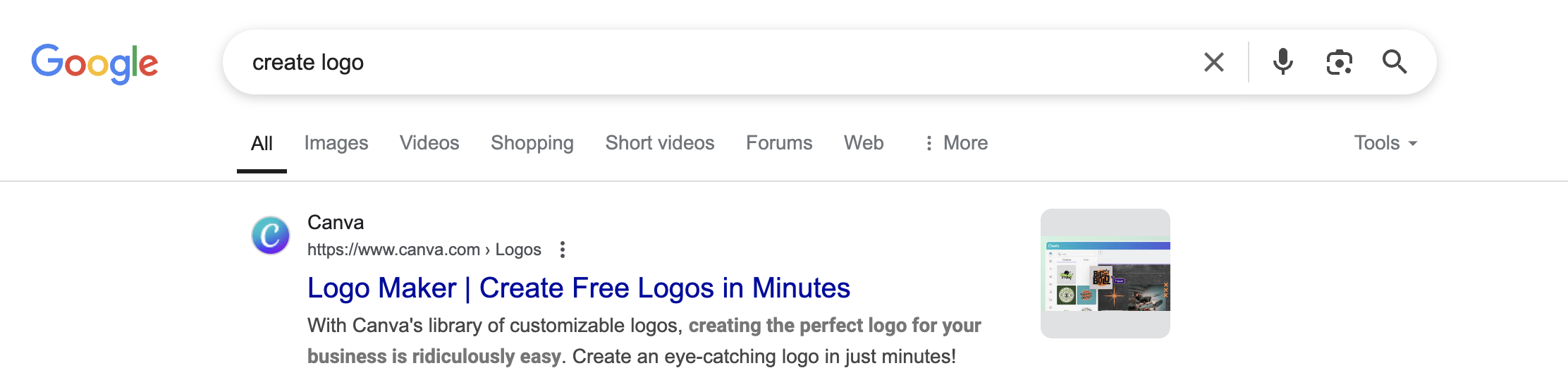This screenshot has width=1568, height=392.
Task: Switch to the Videos tab
Action: tap(429, 143)
